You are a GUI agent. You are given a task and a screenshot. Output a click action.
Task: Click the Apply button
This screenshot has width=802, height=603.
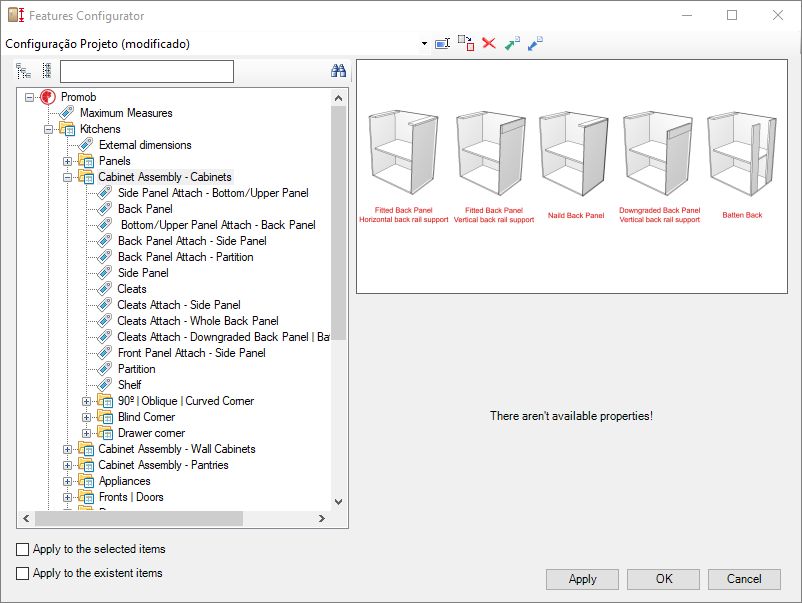point(583,579)
